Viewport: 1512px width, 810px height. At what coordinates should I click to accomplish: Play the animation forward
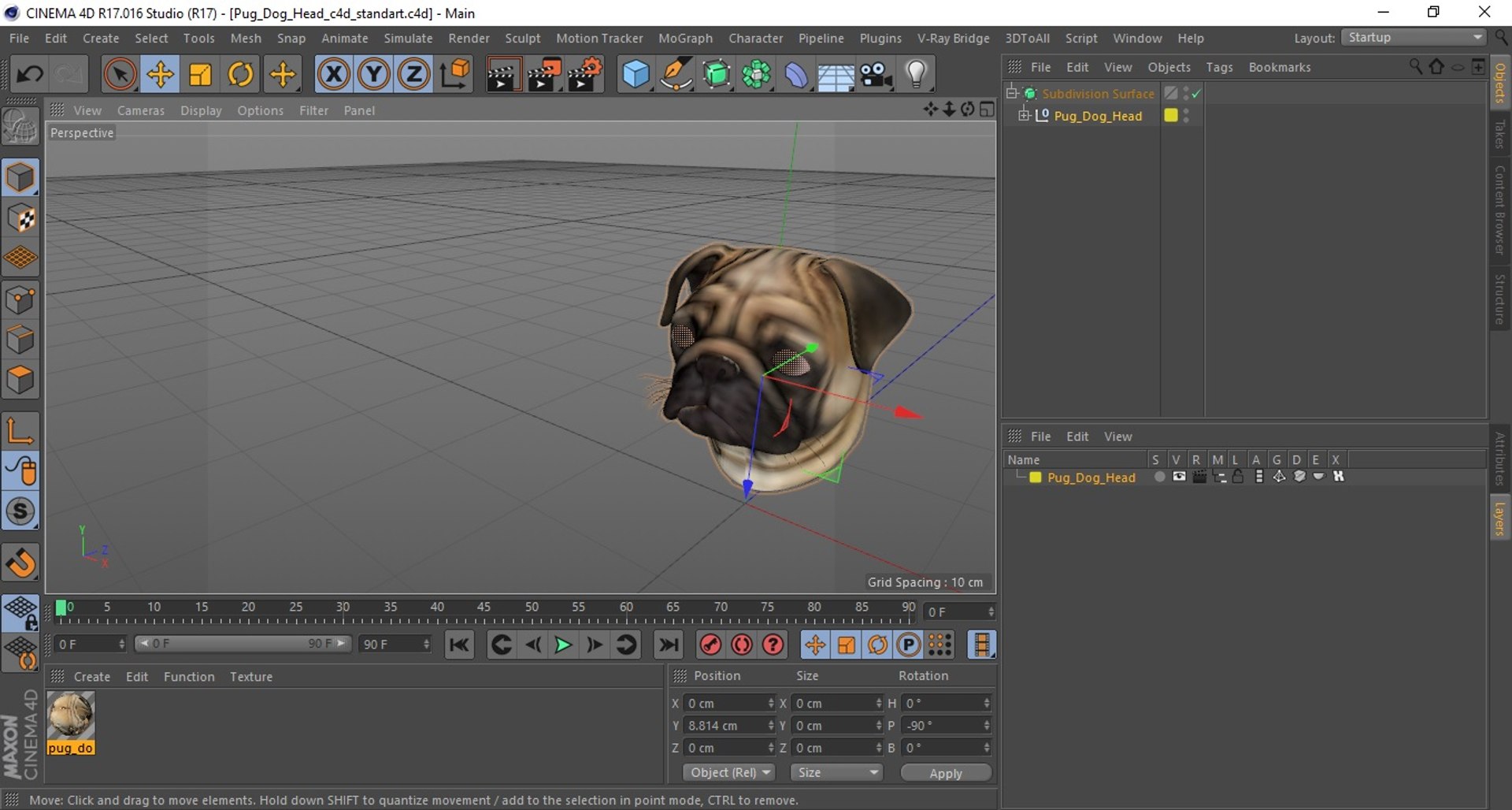(x=563, y=645)
